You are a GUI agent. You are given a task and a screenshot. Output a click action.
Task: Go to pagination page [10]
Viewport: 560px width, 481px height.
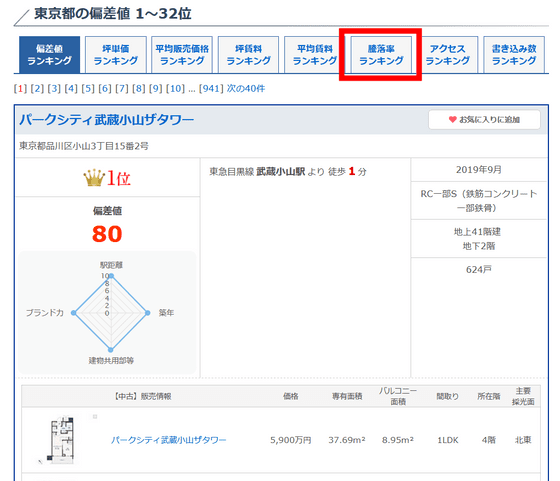(175, 88)
